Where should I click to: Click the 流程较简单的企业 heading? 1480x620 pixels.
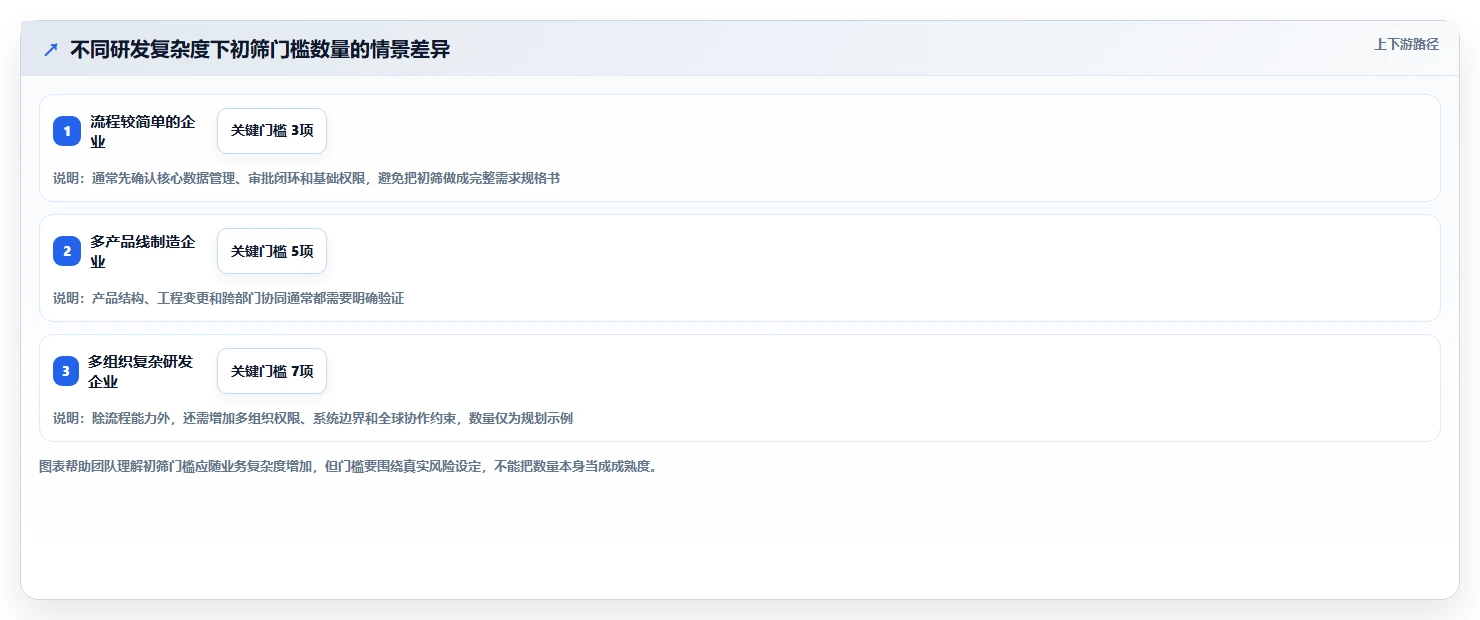[x=142, y=131]
